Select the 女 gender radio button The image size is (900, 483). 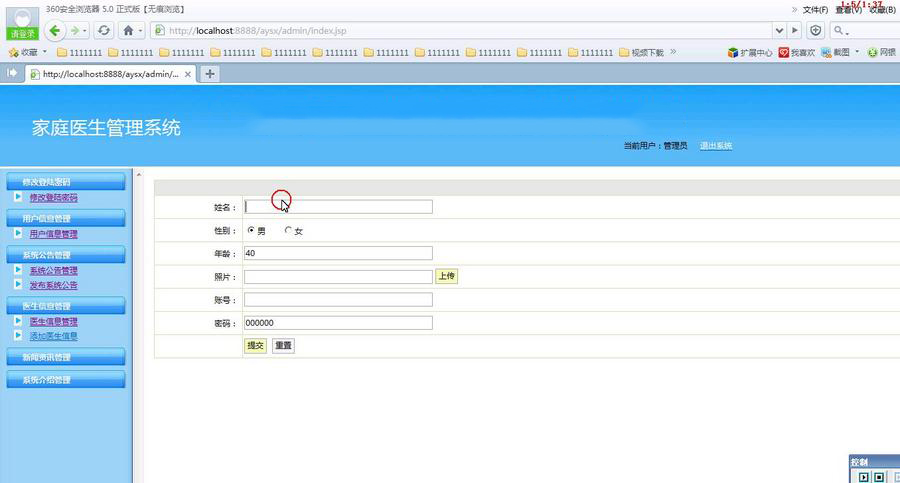tap(289, 231)
